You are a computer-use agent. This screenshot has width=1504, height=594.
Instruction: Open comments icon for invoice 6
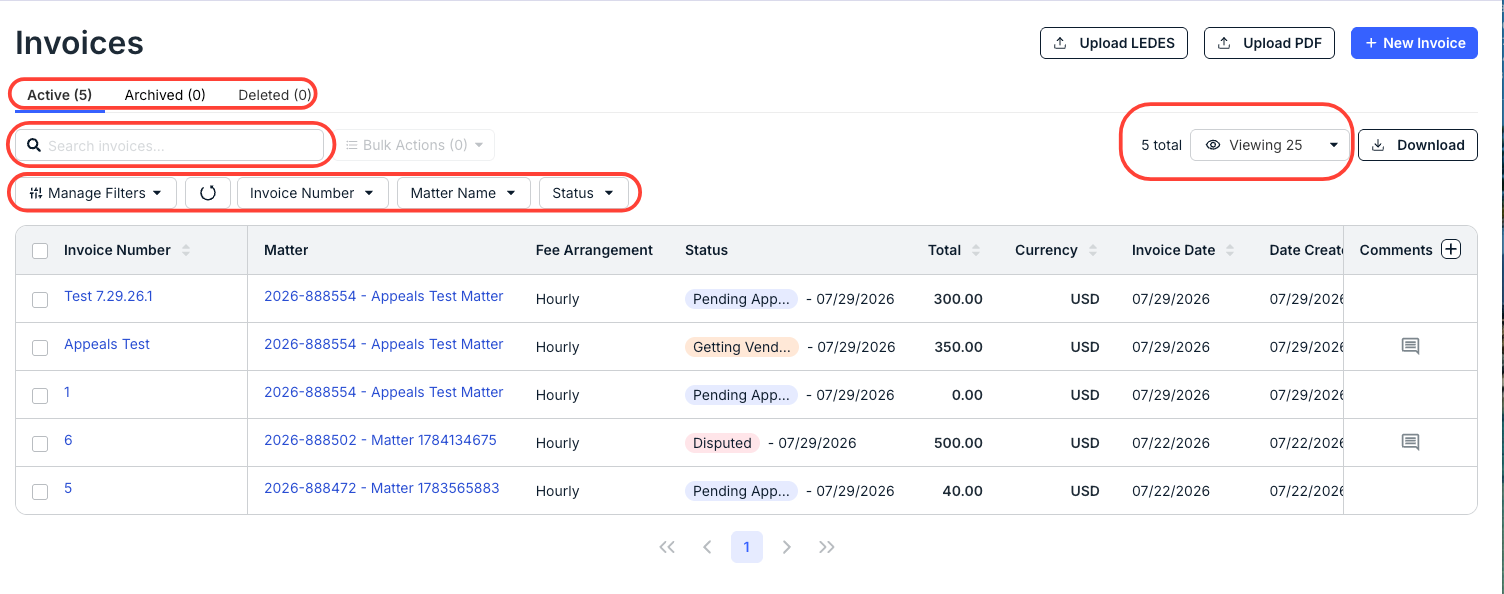(1410, 442)
